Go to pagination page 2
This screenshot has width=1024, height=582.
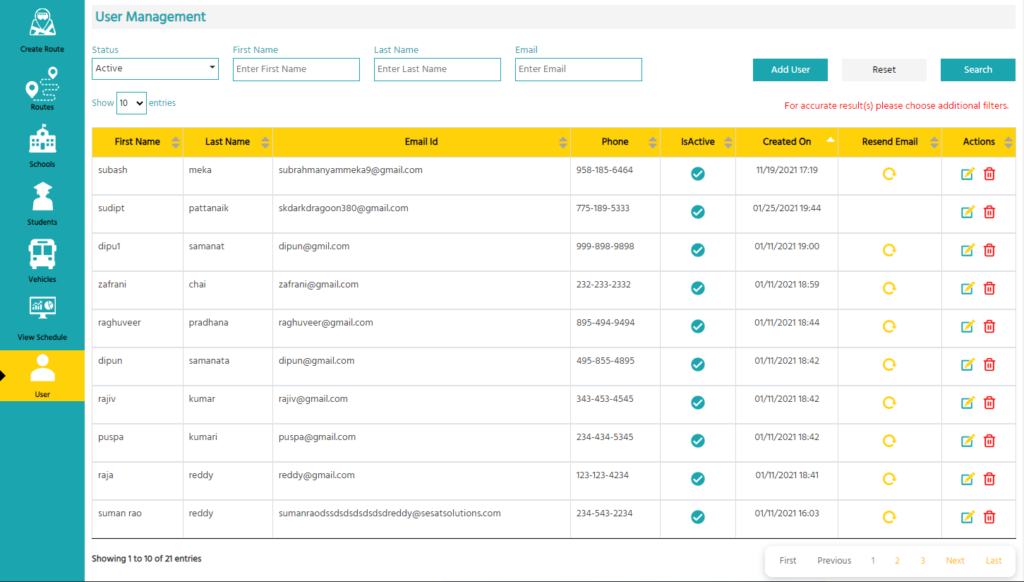point(897,561)
